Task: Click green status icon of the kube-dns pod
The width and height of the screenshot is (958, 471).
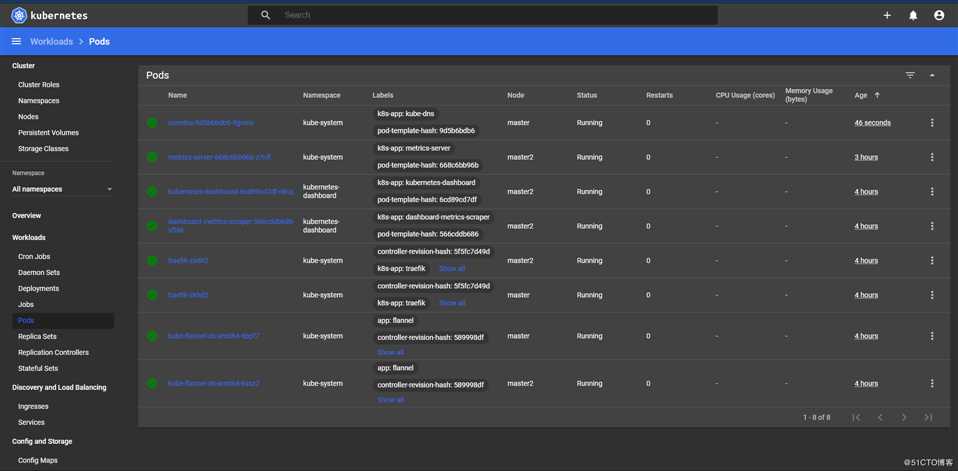Action: [x=152, y=123]
